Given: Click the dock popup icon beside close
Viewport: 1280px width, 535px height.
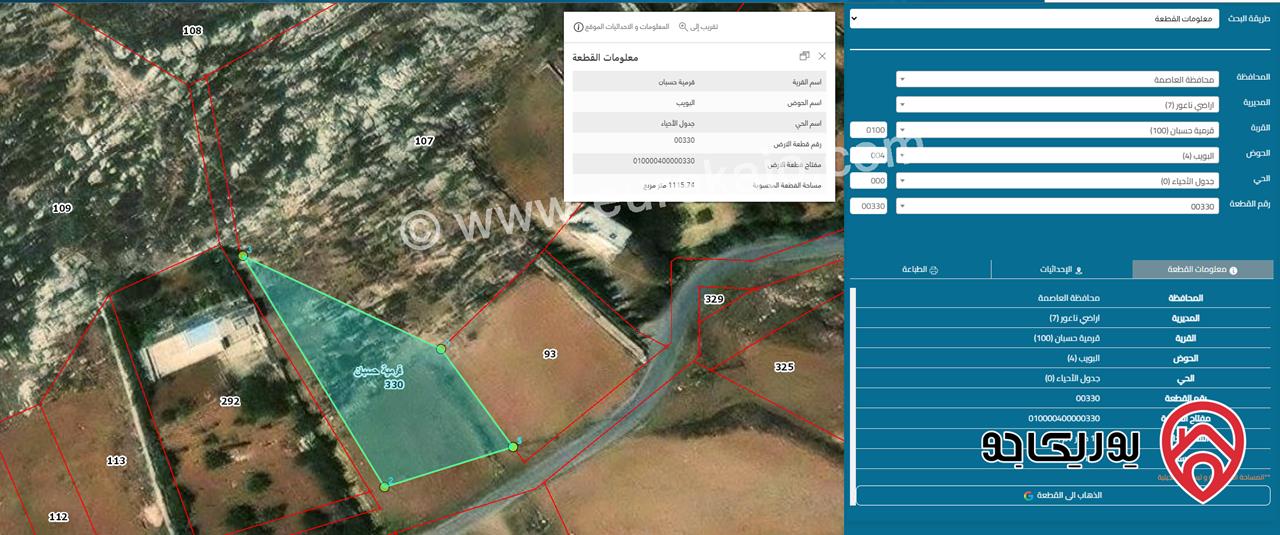Looking at the screenshot, I should [x=805, y=57].
